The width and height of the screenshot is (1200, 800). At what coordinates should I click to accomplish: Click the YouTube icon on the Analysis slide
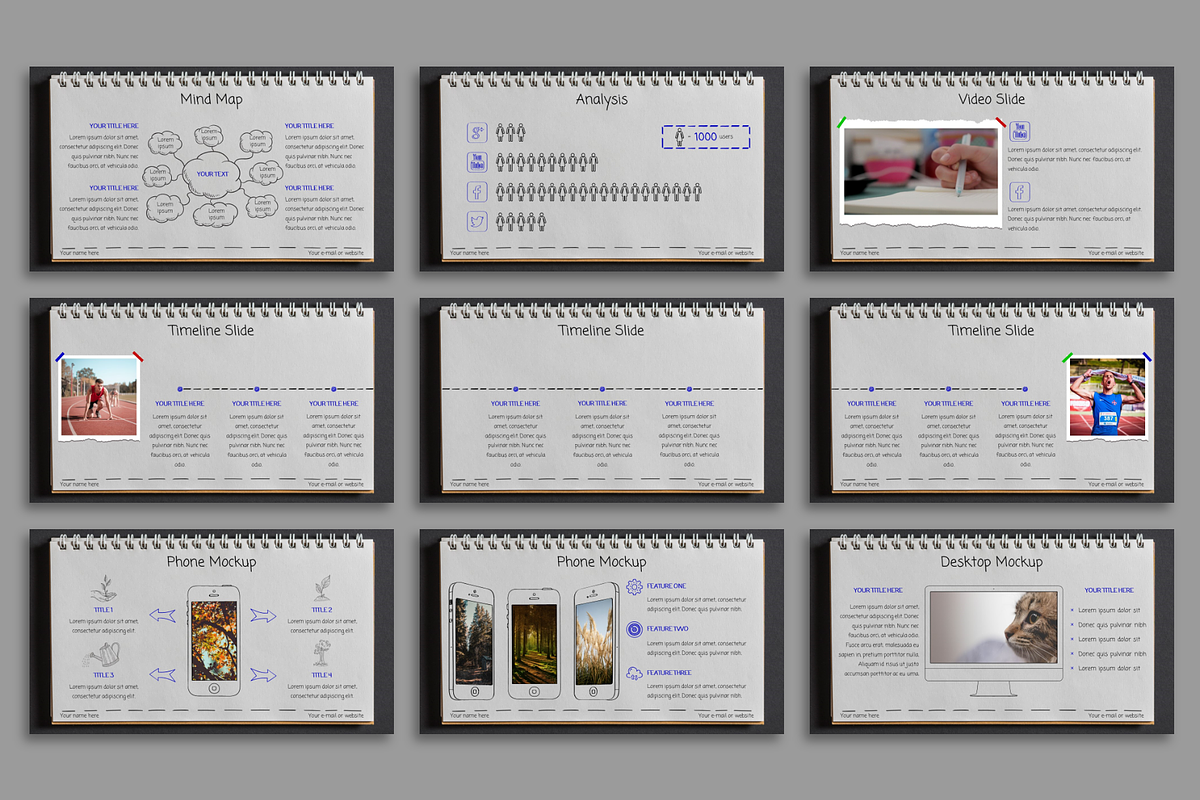point(478,162)
